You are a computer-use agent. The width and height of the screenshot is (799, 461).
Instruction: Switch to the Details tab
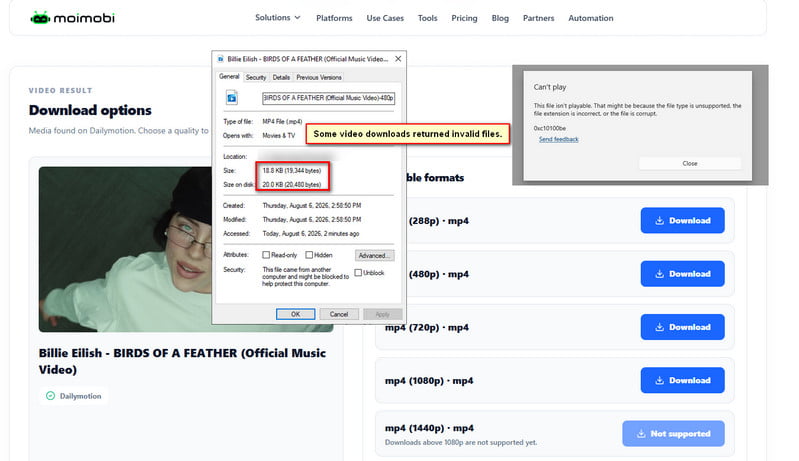(281, 77)
